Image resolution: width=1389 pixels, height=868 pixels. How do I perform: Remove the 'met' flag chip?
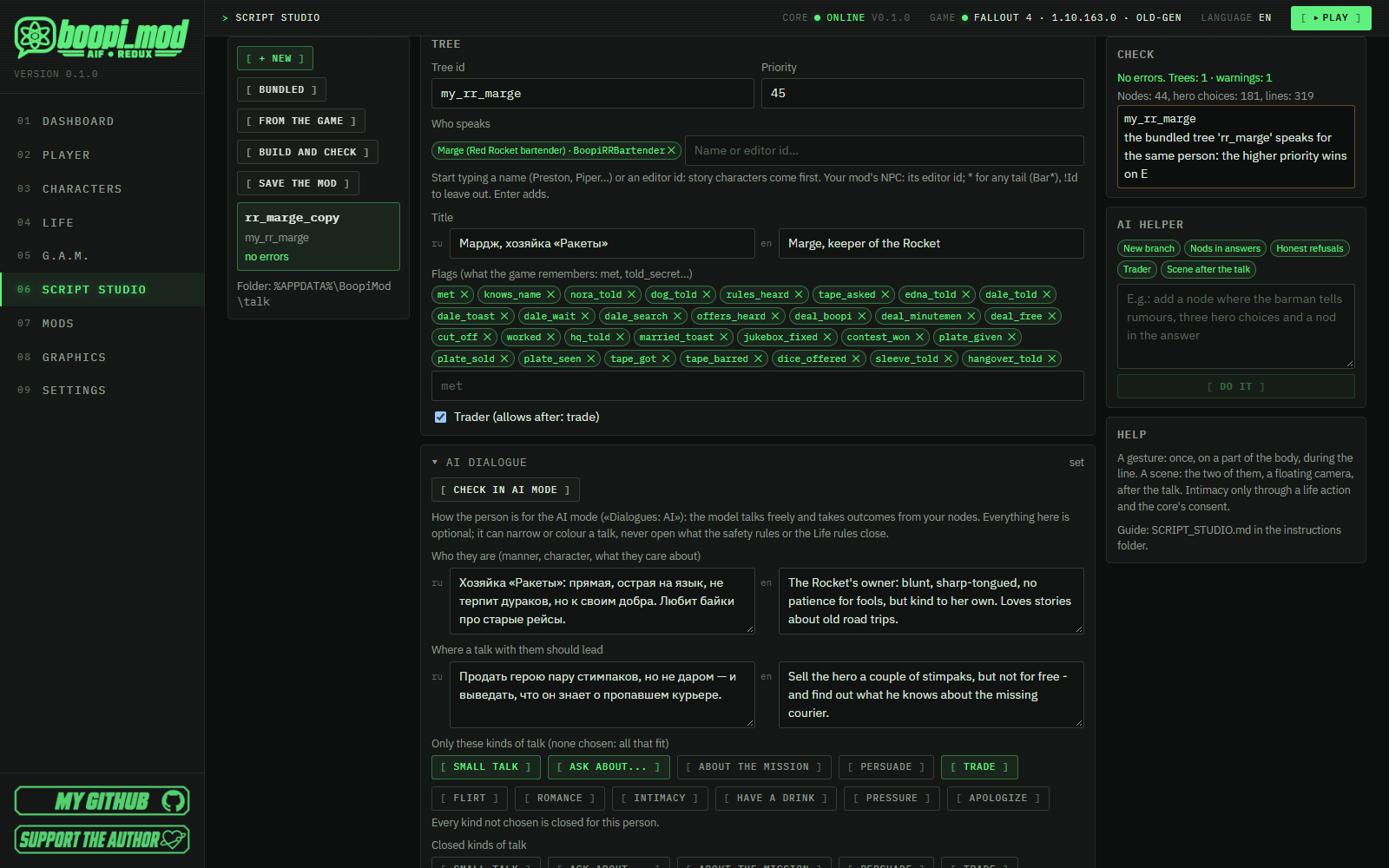464,295
